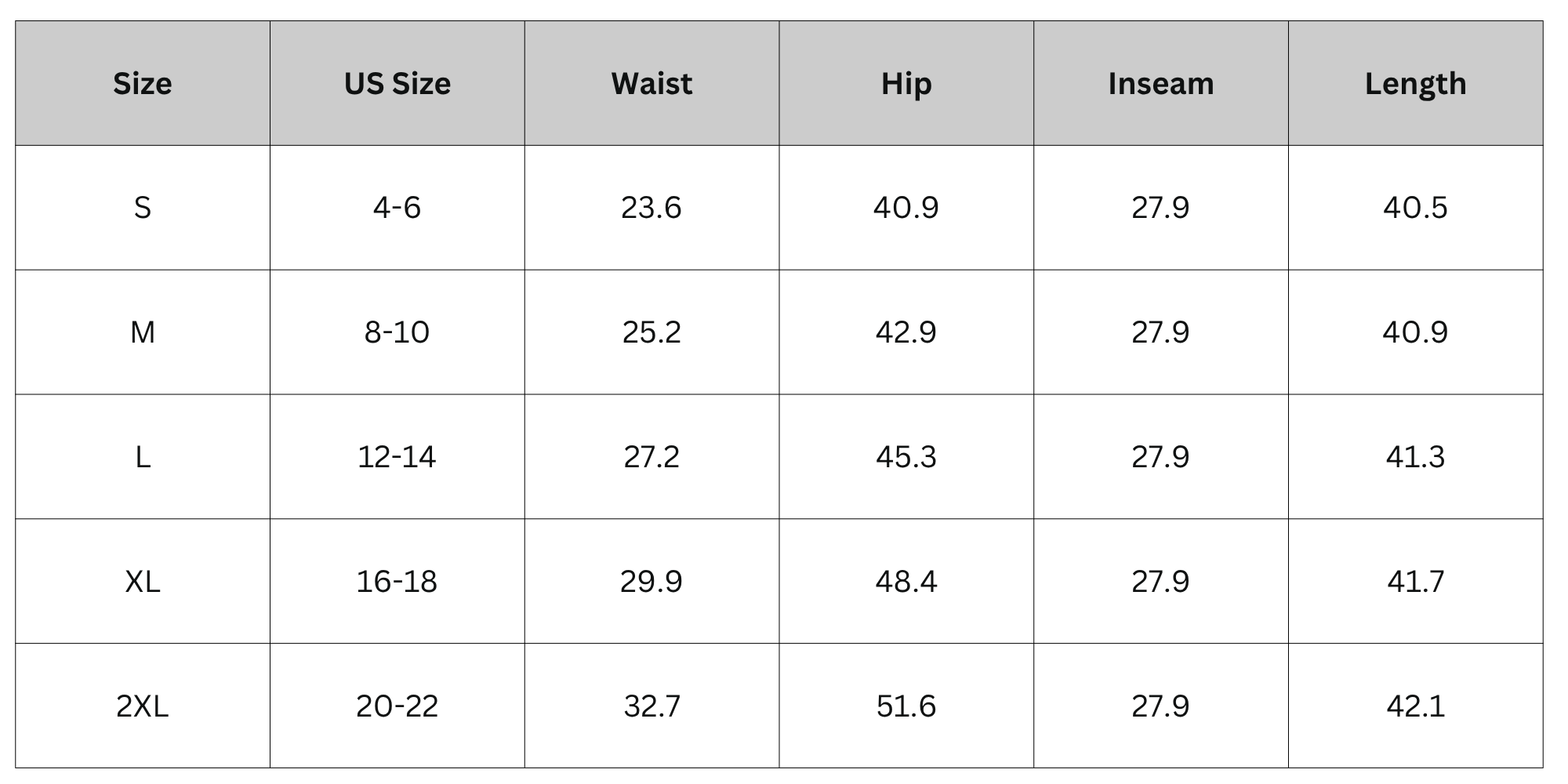Click waist value 23.6

652,208
